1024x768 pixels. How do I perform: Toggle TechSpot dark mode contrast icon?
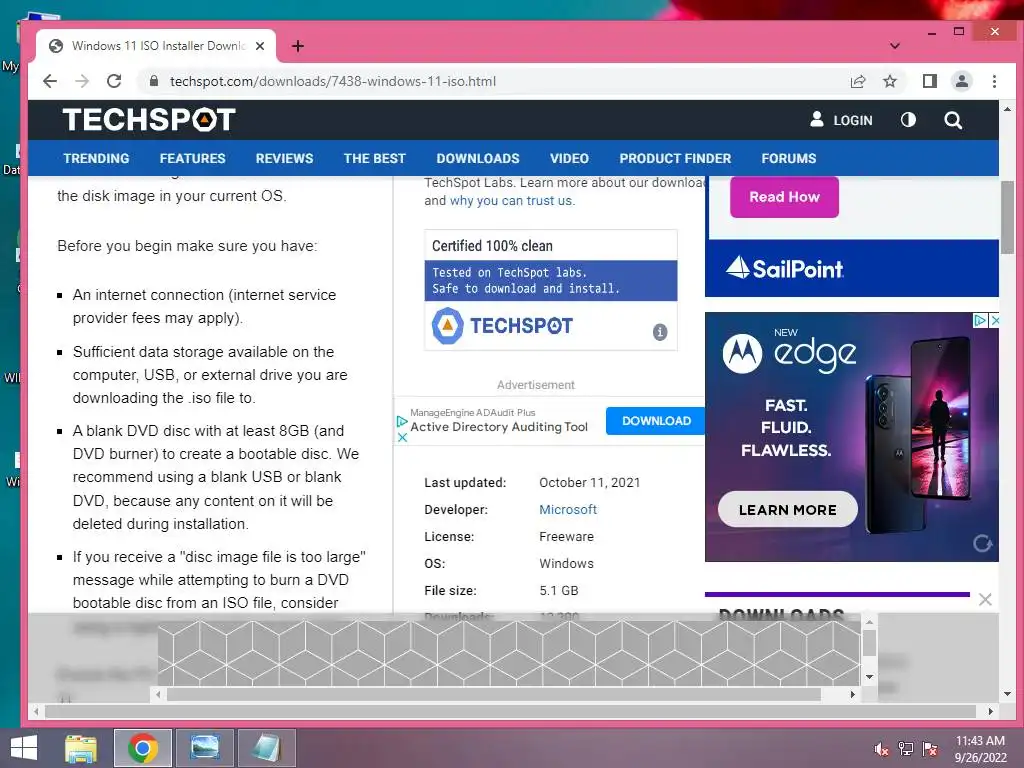tap(908, 120)
